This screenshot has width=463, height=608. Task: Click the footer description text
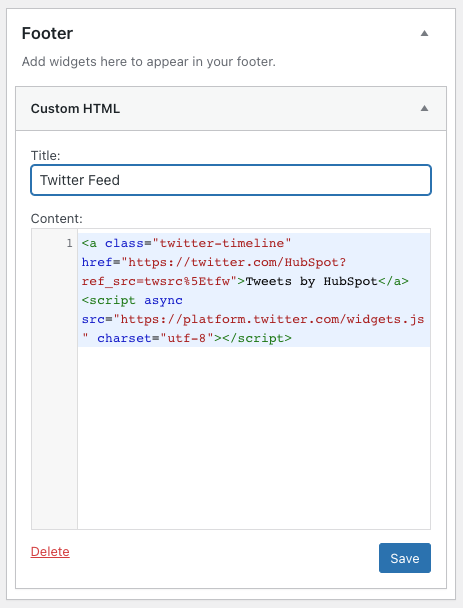(149, 62)
